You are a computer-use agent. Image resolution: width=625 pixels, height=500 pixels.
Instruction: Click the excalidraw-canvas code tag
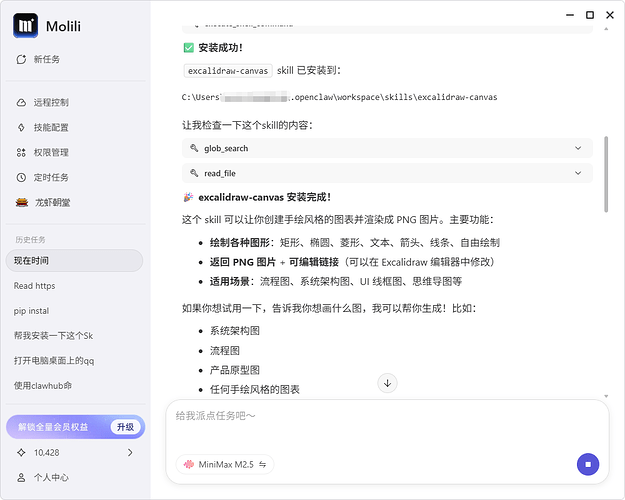click(228, 71)
